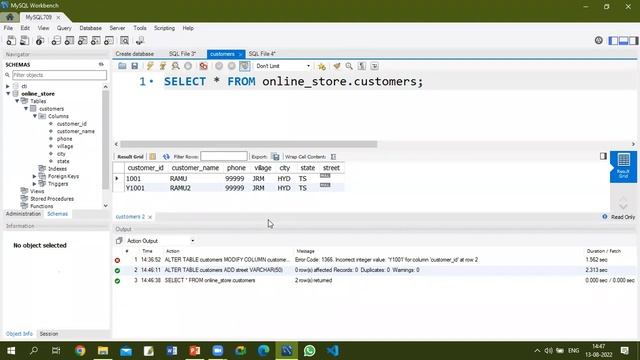The height and width of the screenshot is (360, 640).
Task: Click the beautify query broom icon
Action: (x=337, y=66)
